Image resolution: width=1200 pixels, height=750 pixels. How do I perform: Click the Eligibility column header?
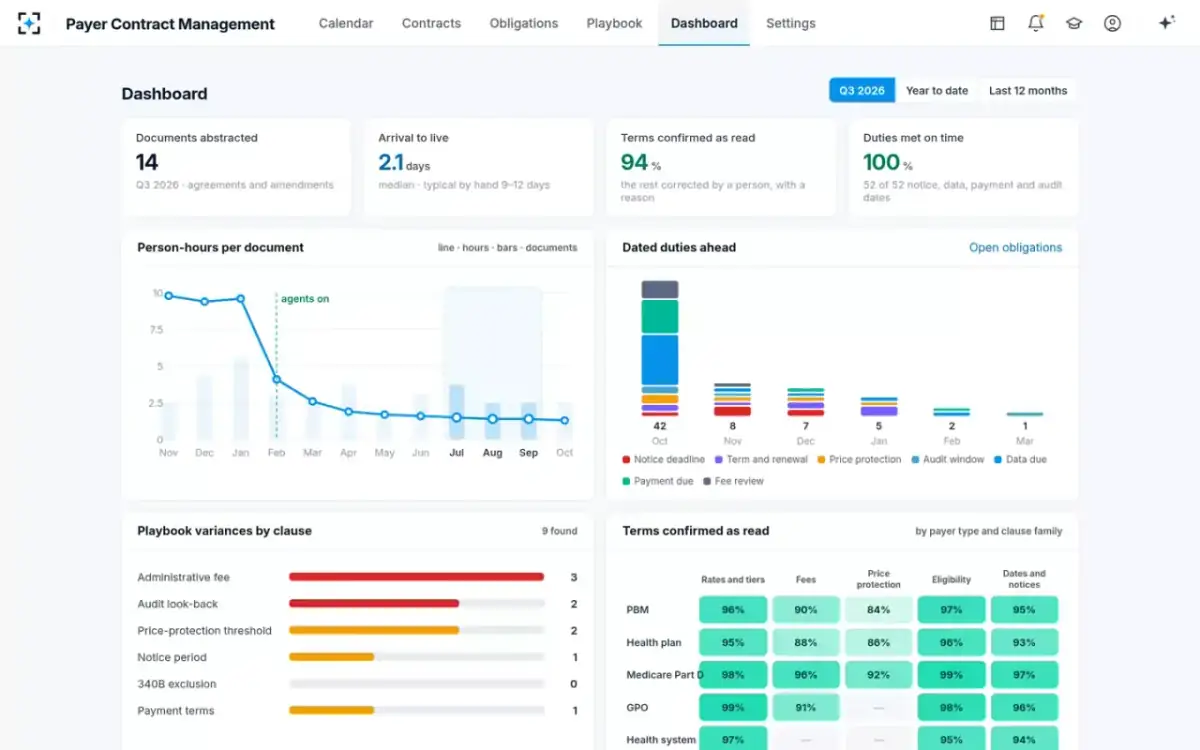[951, 579]
